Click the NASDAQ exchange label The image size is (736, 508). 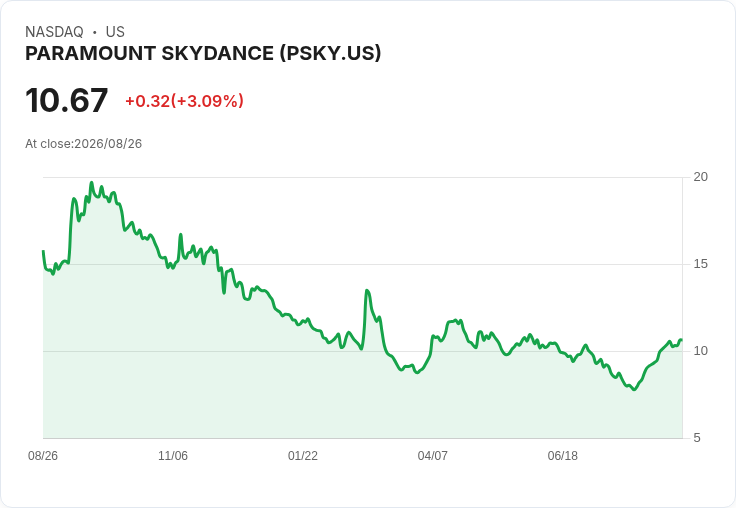click(54, 32)
